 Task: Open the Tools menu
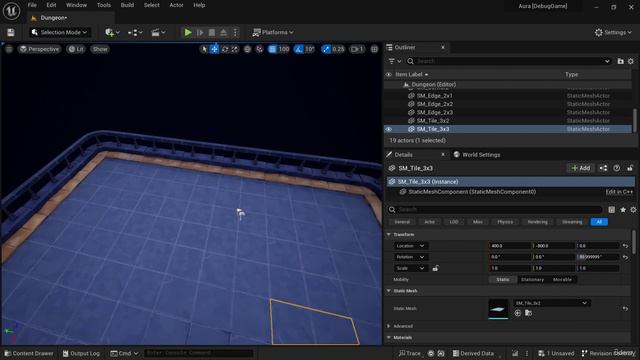point(104,5)
